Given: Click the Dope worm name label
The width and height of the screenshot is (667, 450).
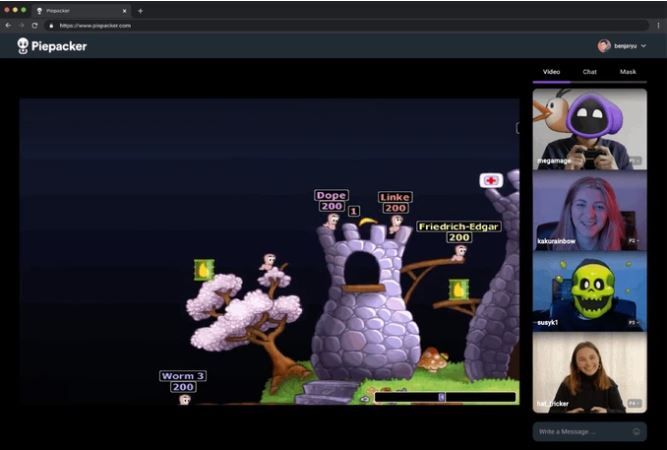Looking at the screenshot, I should click(x=331, y=195).
